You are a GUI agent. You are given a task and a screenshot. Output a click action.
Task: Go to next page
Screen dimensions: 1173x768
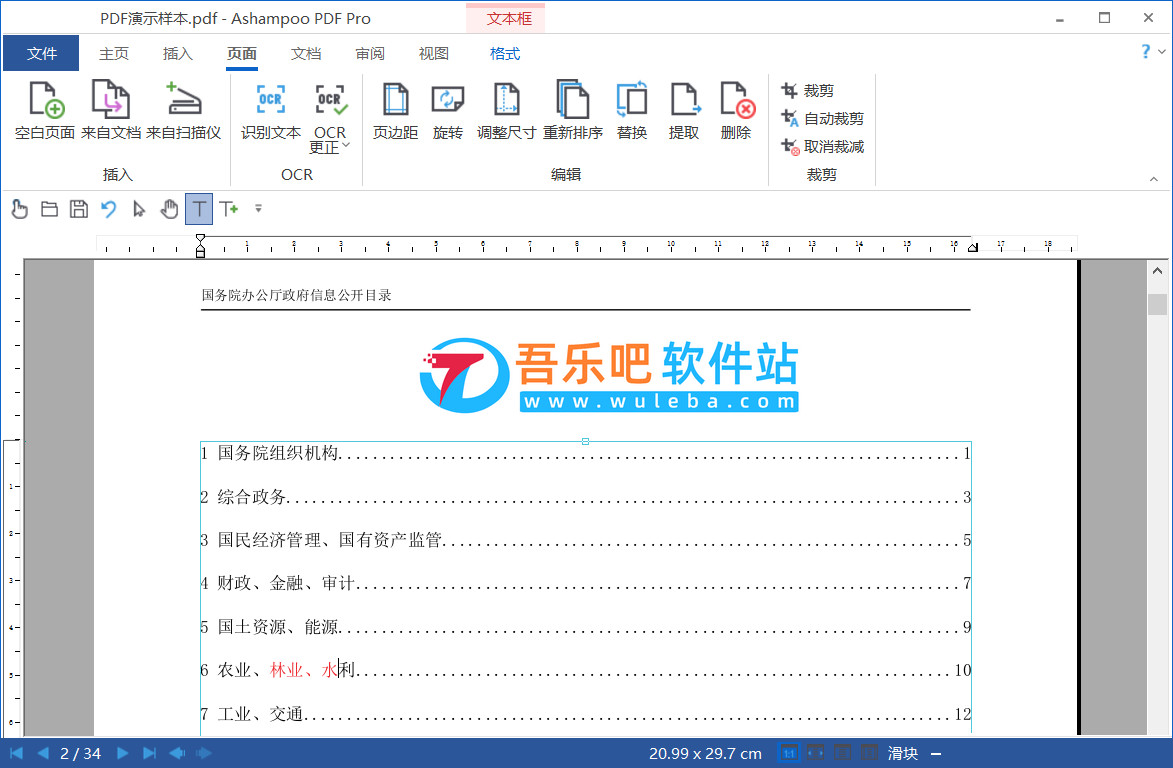click(123, 753)
